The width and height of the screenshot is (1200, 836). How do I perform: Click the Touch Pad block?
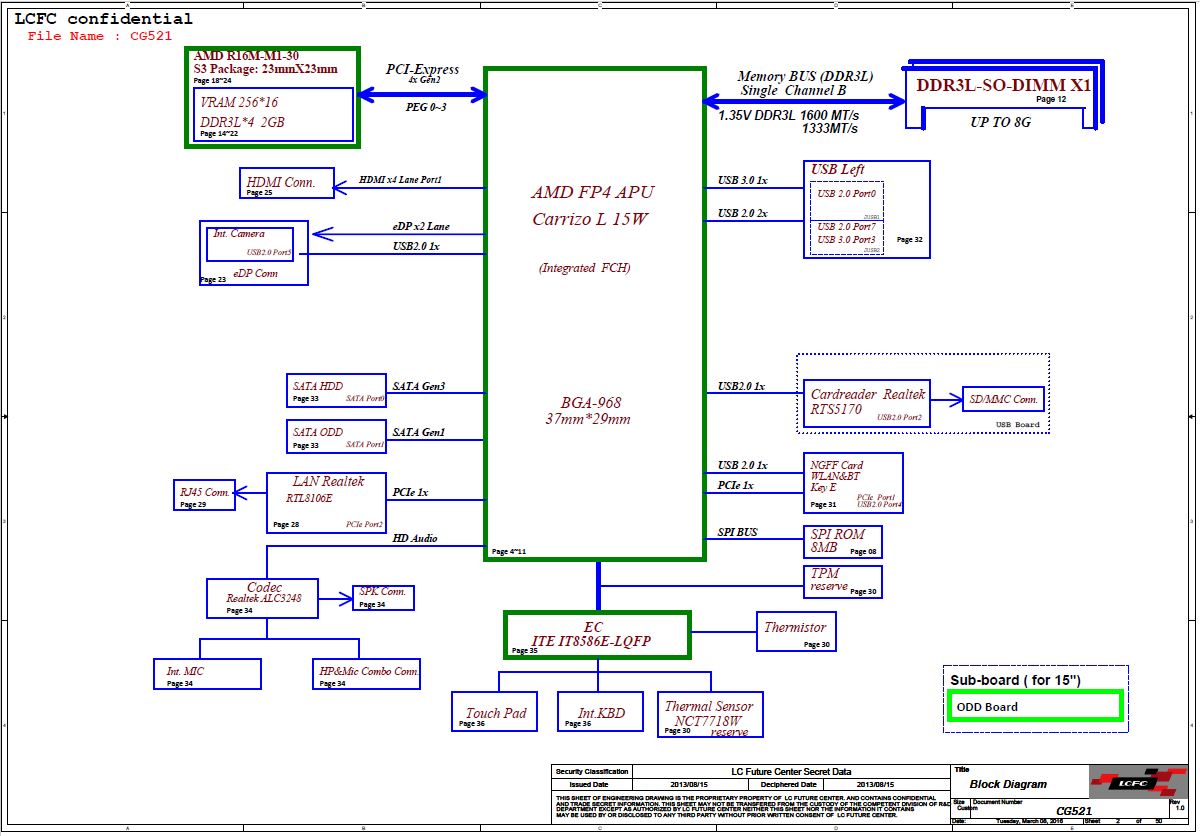point(496,713)
